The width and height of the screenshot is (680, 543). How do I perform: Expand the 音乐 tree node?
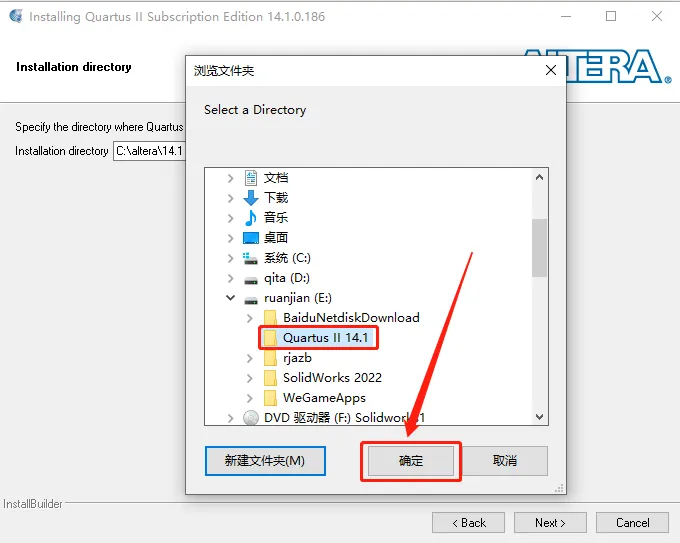(231, 218)
